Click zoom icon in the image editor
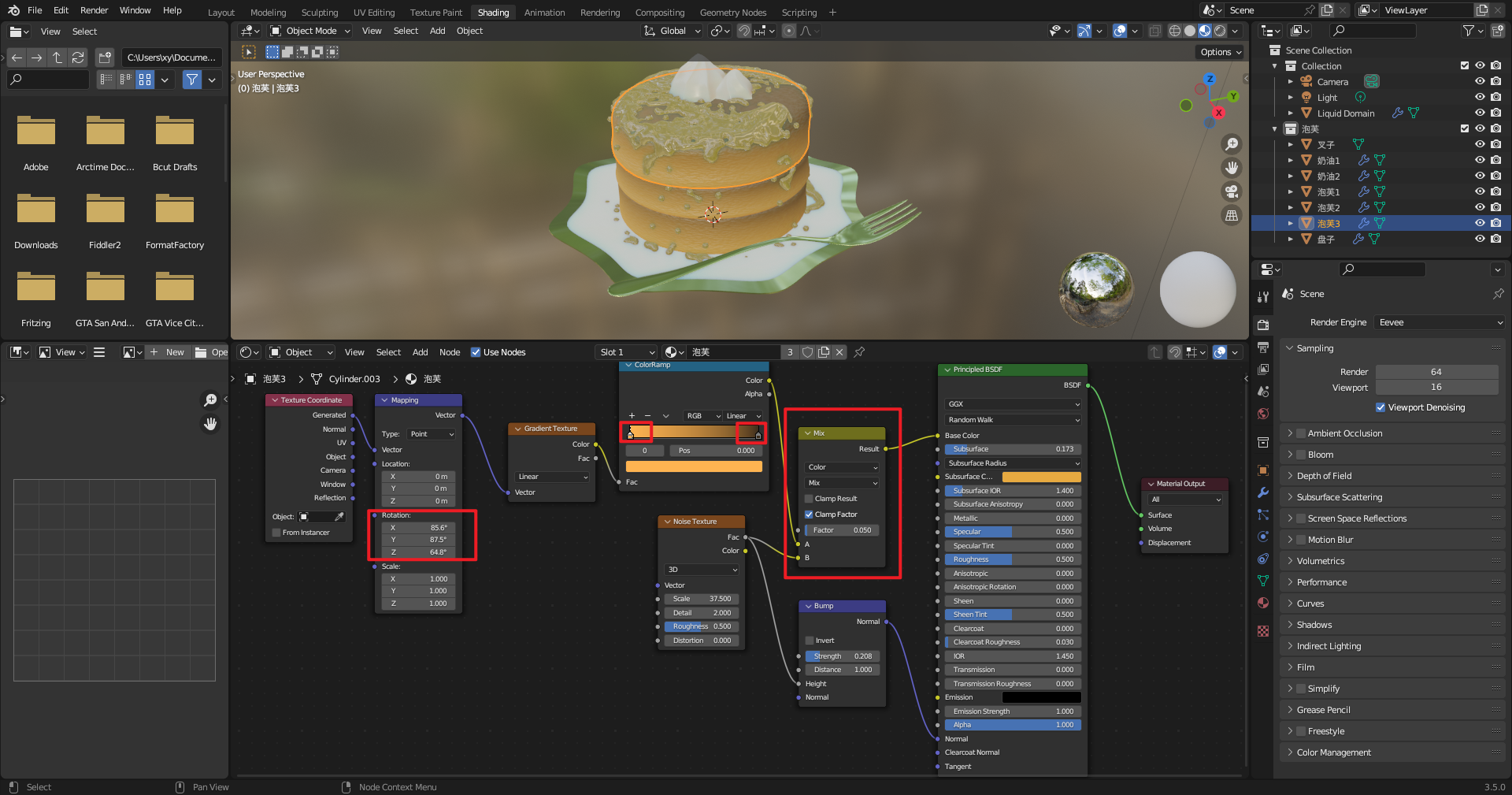The width and height of the screenshot is (1512, 795). tap(210, 400)
